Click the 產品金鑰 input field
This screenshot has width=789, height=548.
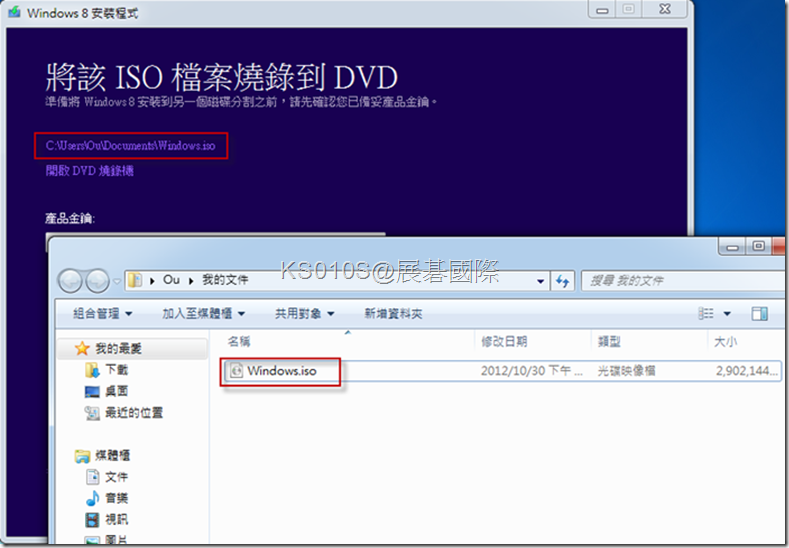click(x=215, y=235)
